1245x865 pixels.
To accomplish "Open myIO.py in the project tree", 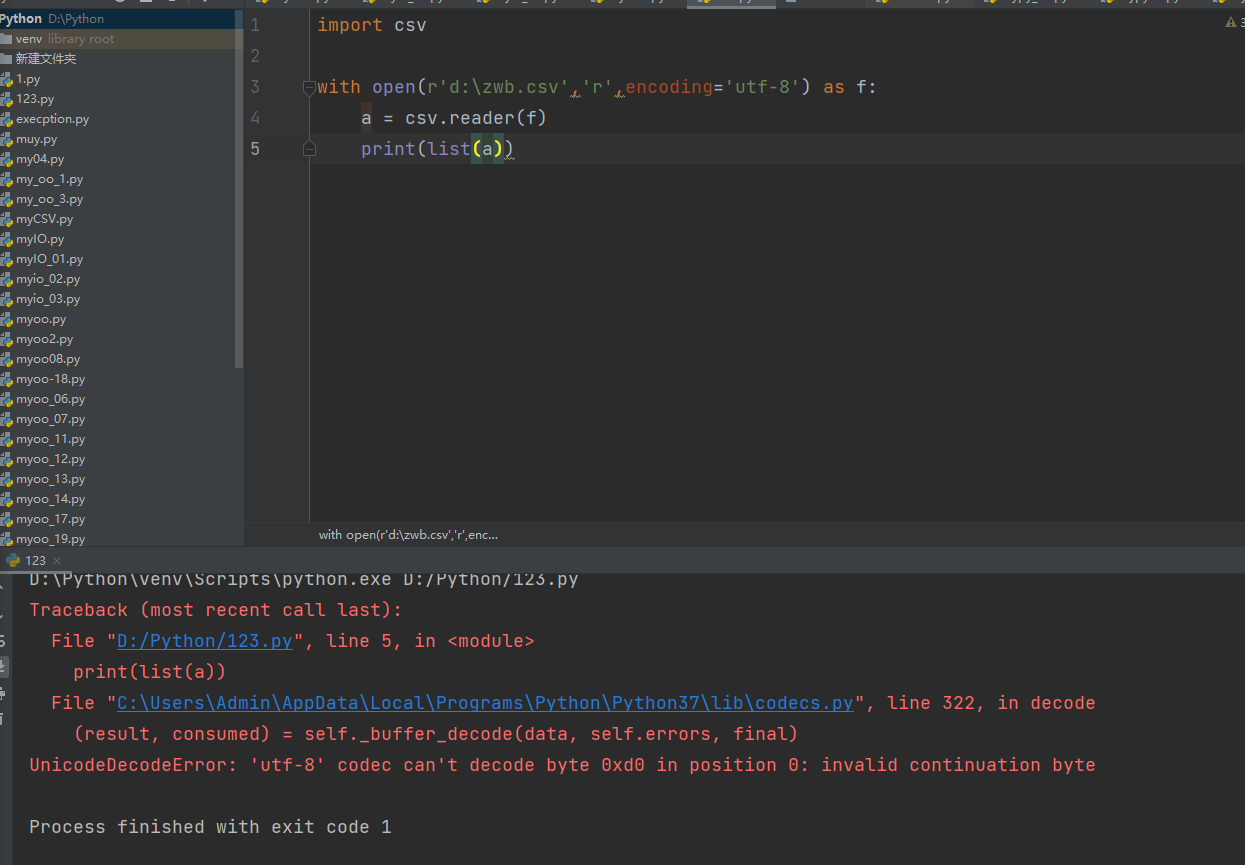I will [40, 239].
